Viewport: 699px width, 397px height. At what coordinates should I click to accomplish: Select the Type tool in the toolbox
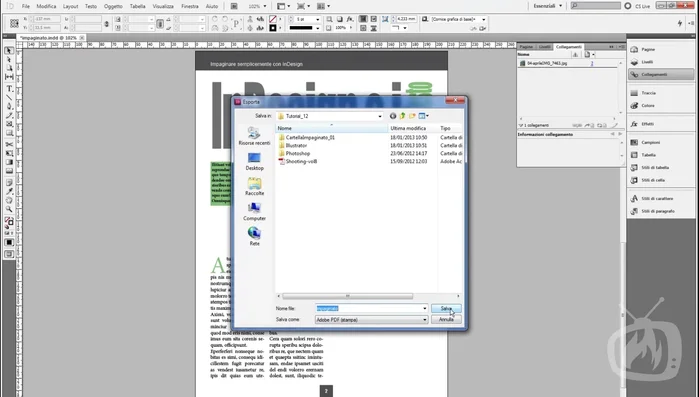[9, 89]
